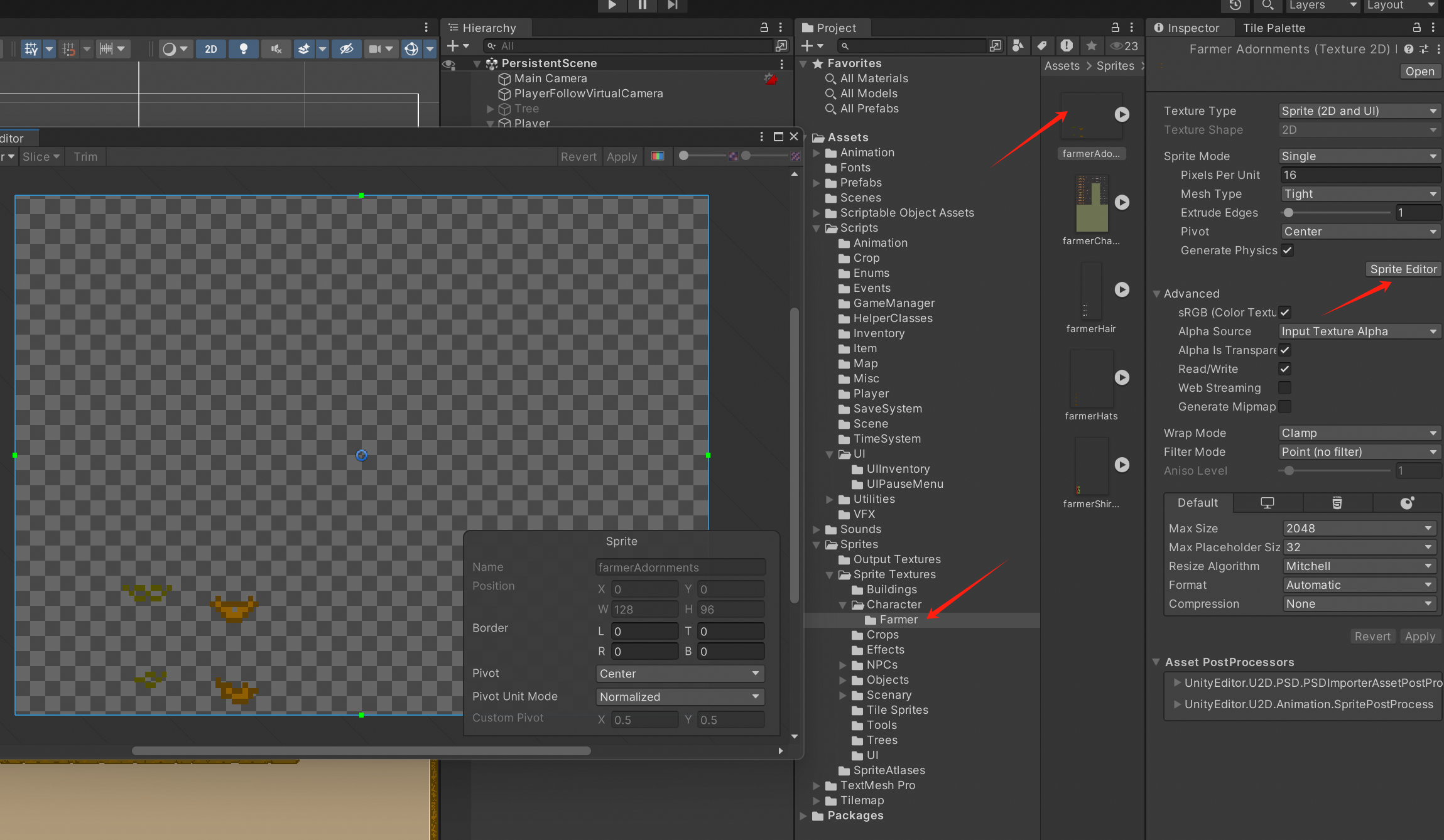
Task: Expand the Prefabs folder in Assets
Action: coord(817,183)
